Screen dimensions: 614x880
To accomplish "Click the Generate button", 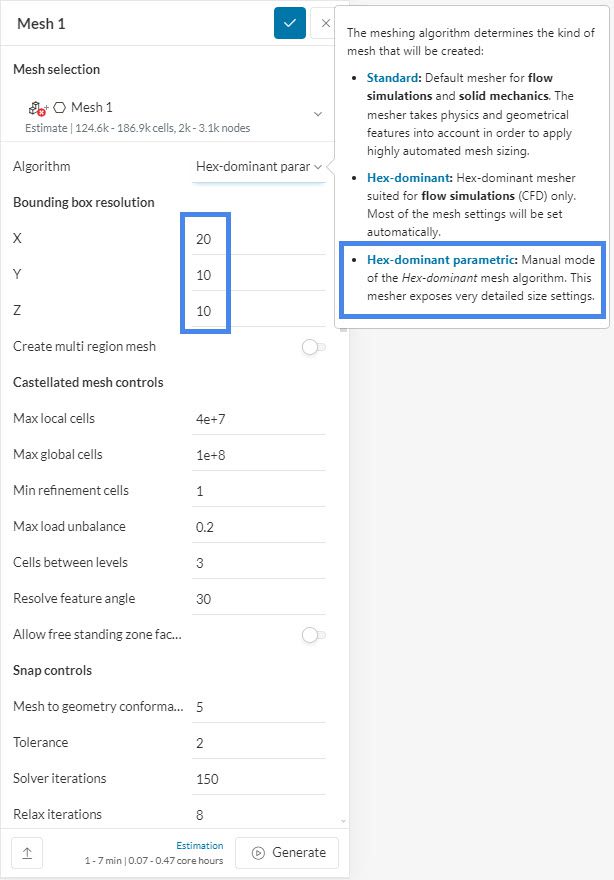I will (x=288, y=853).
